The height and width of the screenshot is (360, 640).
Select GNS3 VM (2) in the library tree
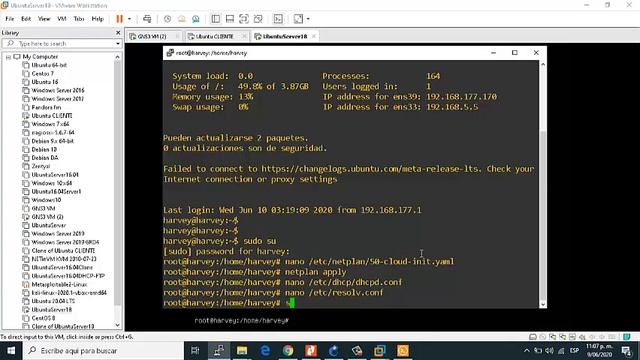click(x=47, y=217)
